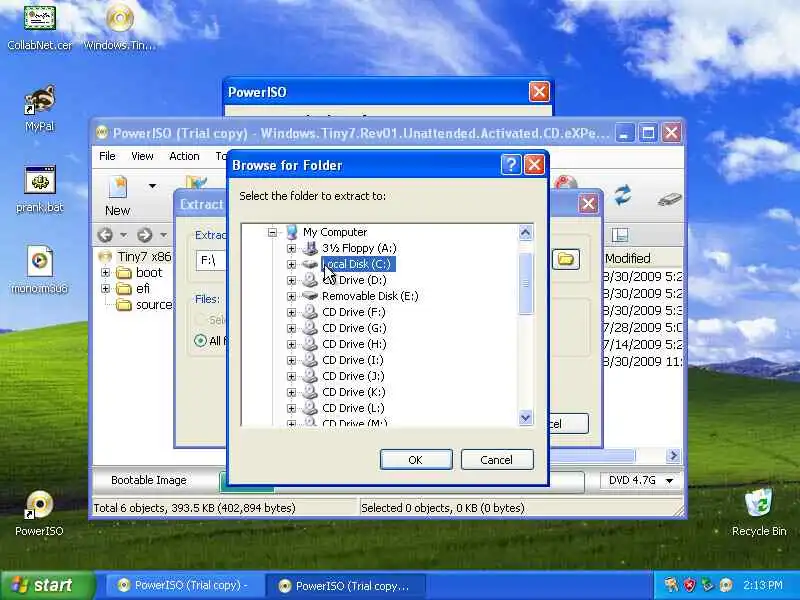
Task: Open the PowerISO desktop shortcut
Action: pyautogui.click(x=39, y=513)
